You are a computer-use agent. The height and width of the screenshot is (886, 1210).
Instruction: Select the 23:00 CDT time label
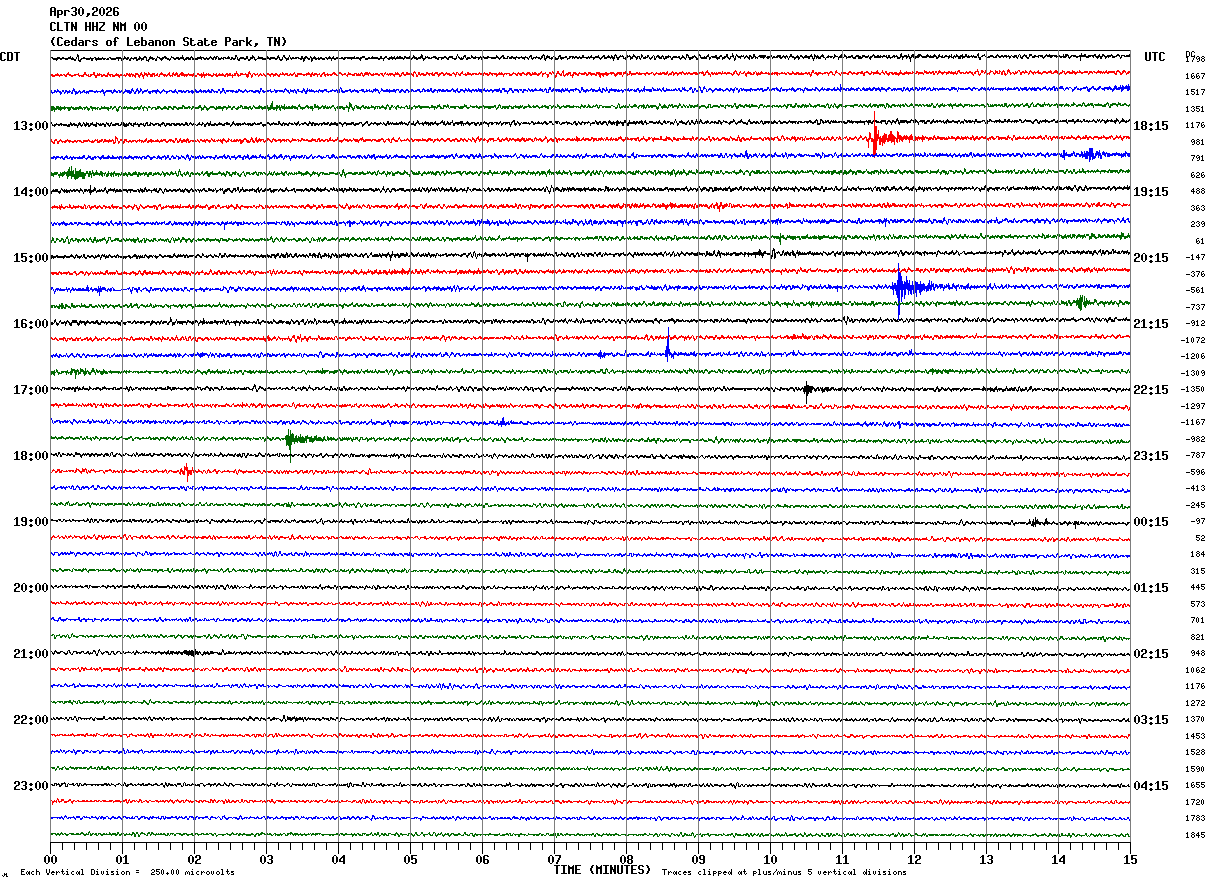pos(31,786)
